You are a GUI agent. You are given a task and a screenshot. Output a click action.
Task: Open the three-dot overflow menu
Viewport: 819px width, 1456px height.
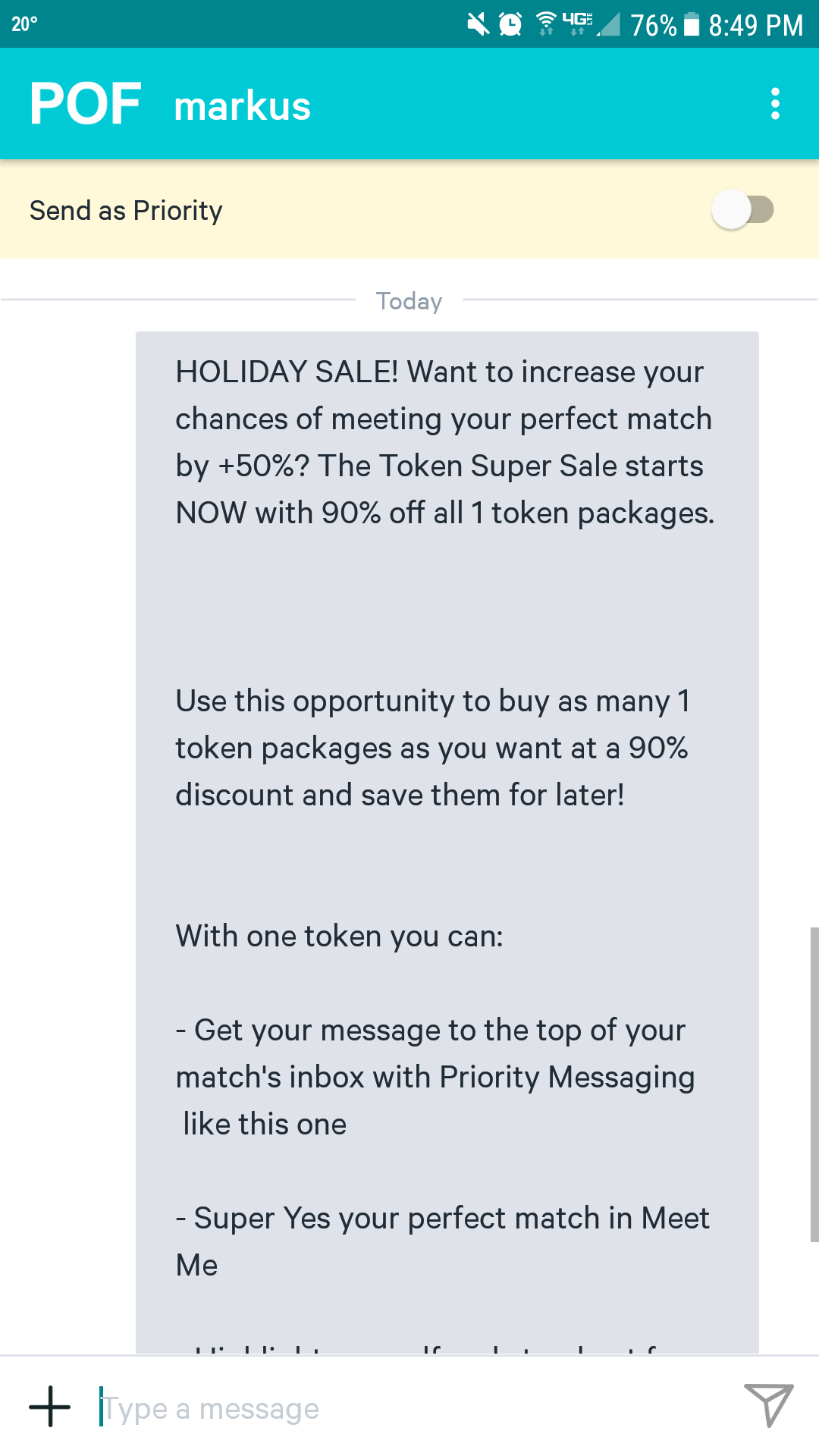tap(775, 104)
